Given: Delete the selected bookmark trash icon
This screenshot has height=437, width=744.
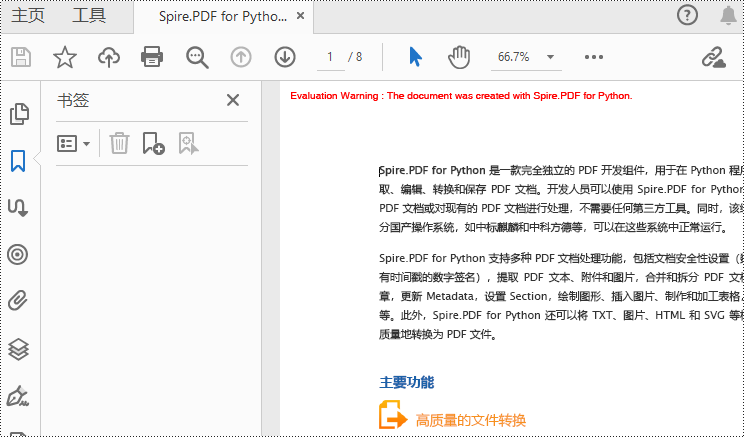Looking at the screenshot, I should 119,143.
